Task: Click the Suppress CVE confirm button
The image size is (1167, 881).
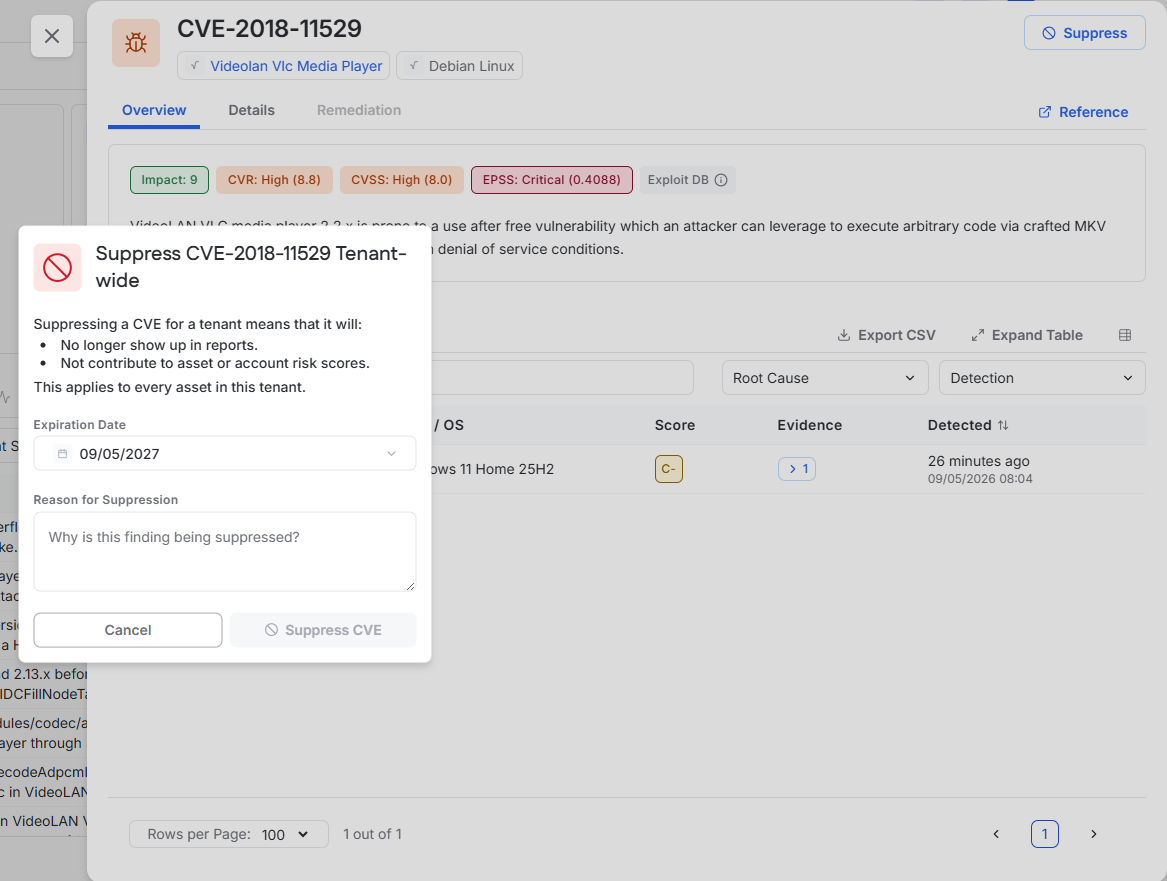Action: (323, 630)
